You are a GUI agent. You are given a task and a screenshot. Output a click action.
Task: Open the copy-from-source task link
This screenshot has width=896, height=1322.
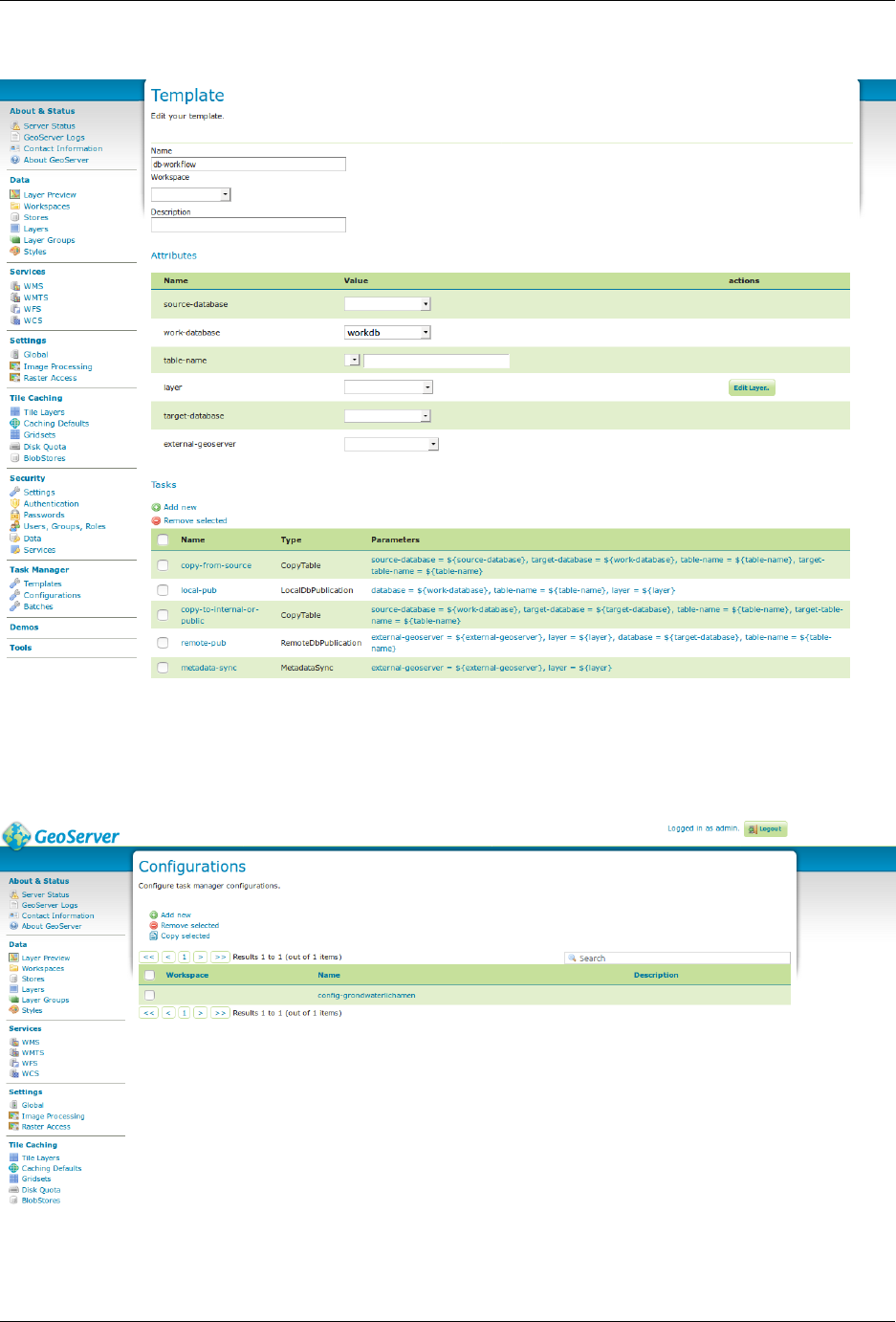tap(216, 565)
